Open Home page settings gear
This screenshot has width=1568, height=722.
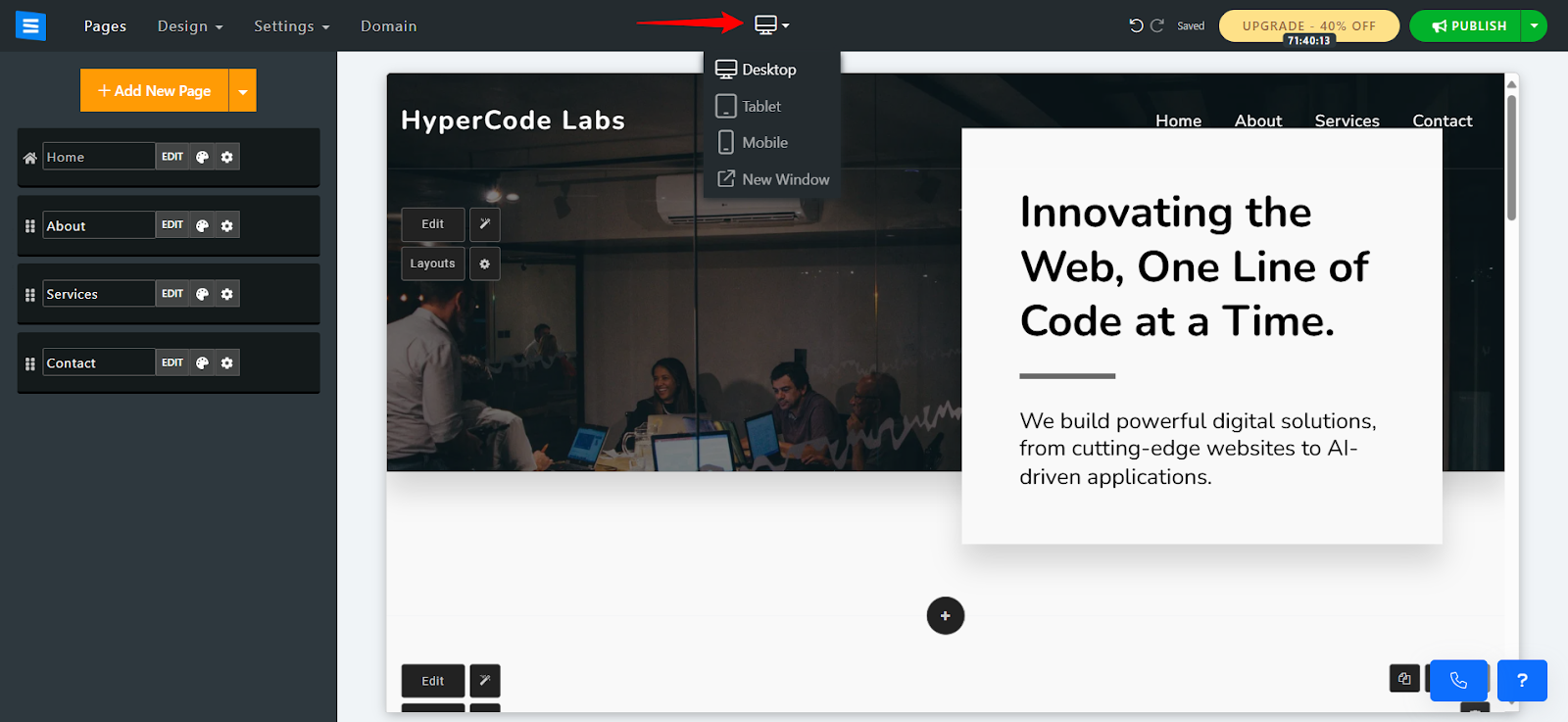227,157
